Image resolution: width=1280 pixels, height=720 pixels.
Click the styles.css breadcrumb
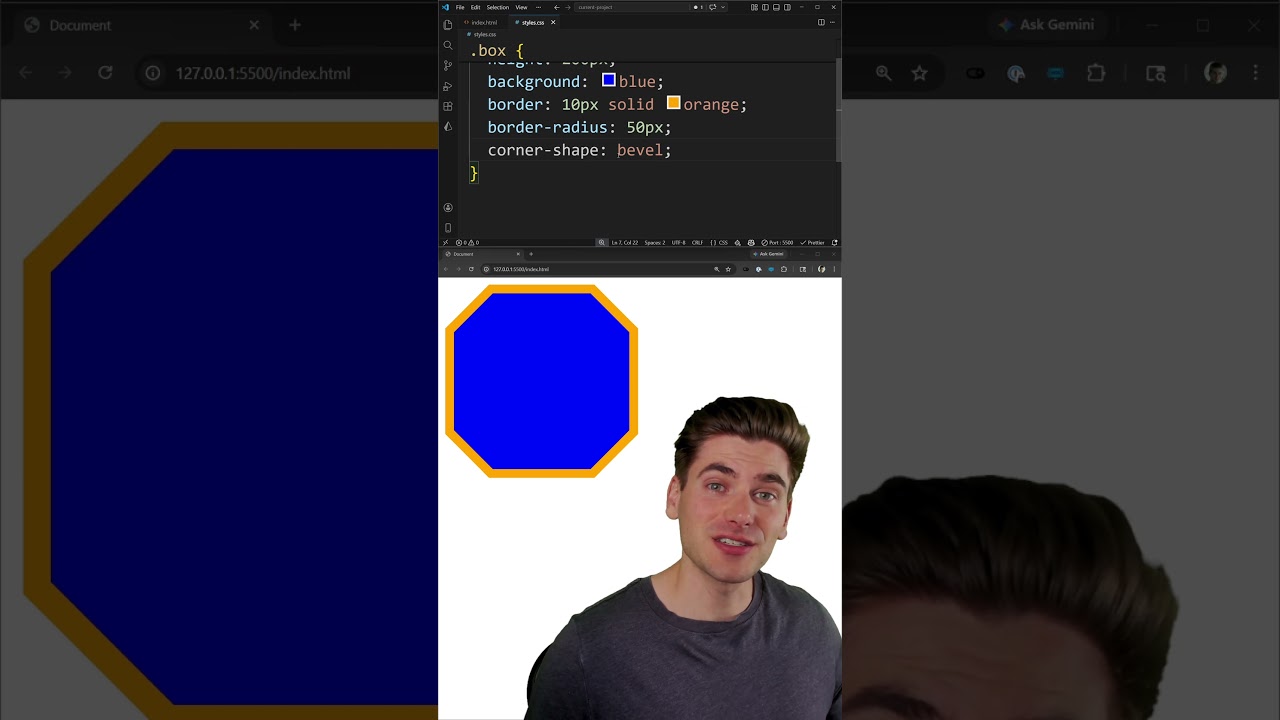[484, 34]
